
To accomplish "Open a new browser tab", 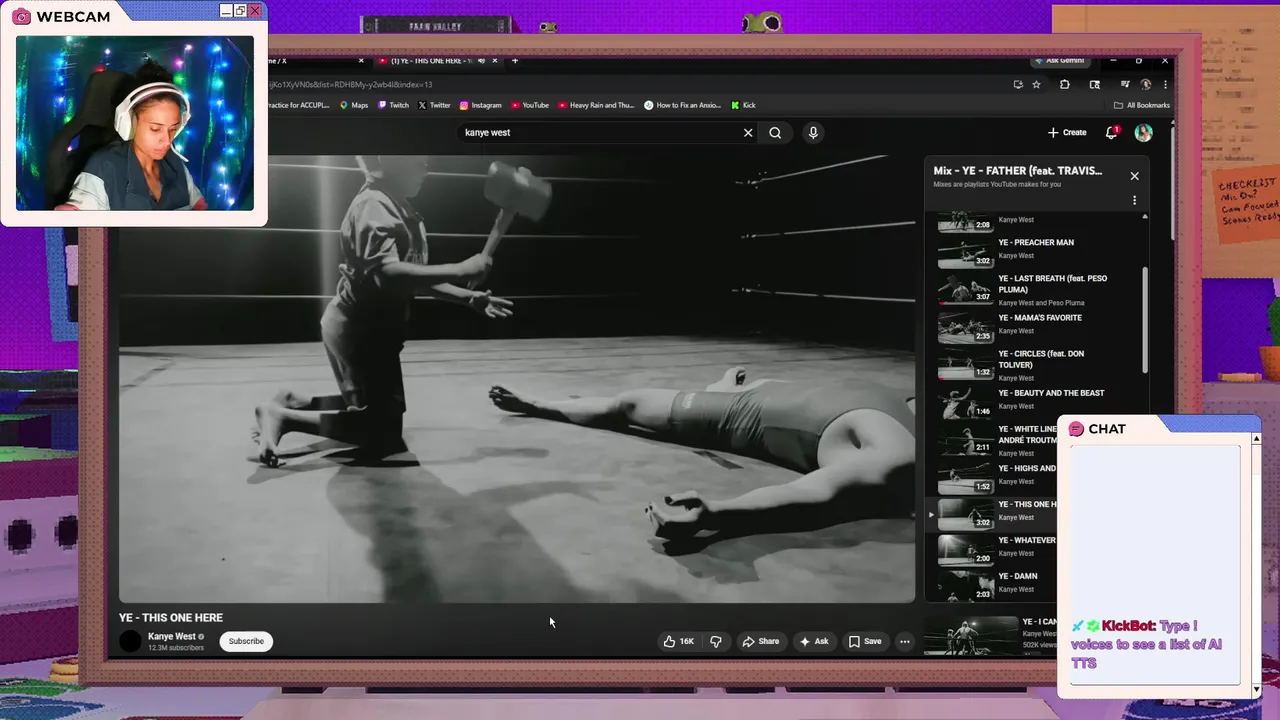I will pos(515,61).
